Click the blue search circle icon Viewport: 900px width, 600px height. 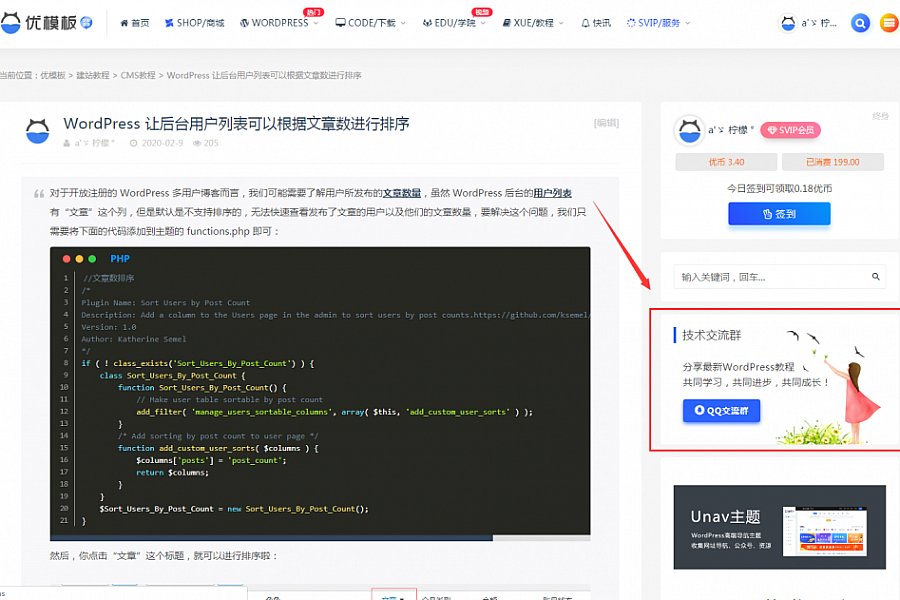[x=860, y=23]
